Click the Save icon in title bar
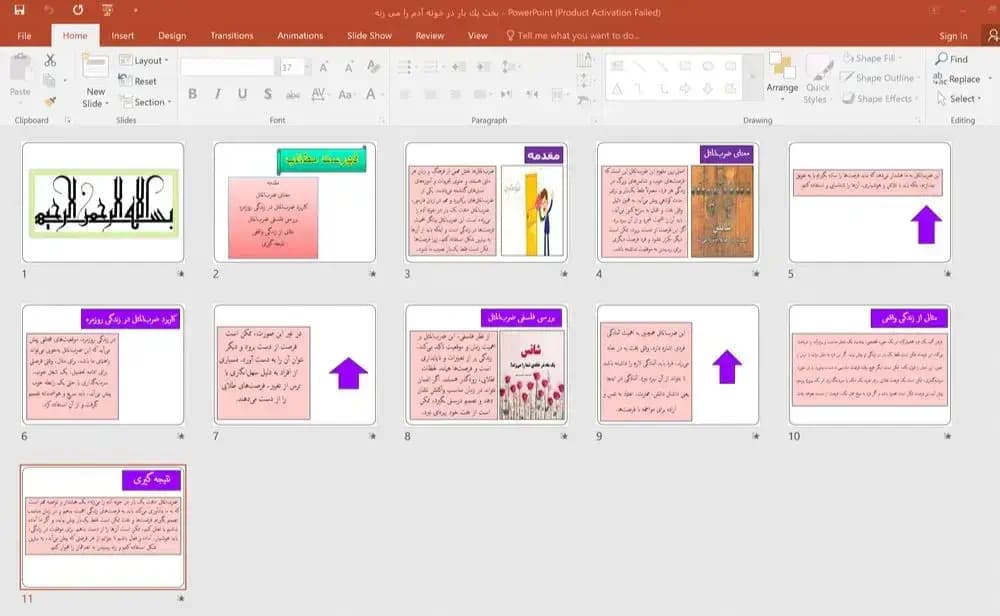 pyautogui.click(x=19, y=10)
